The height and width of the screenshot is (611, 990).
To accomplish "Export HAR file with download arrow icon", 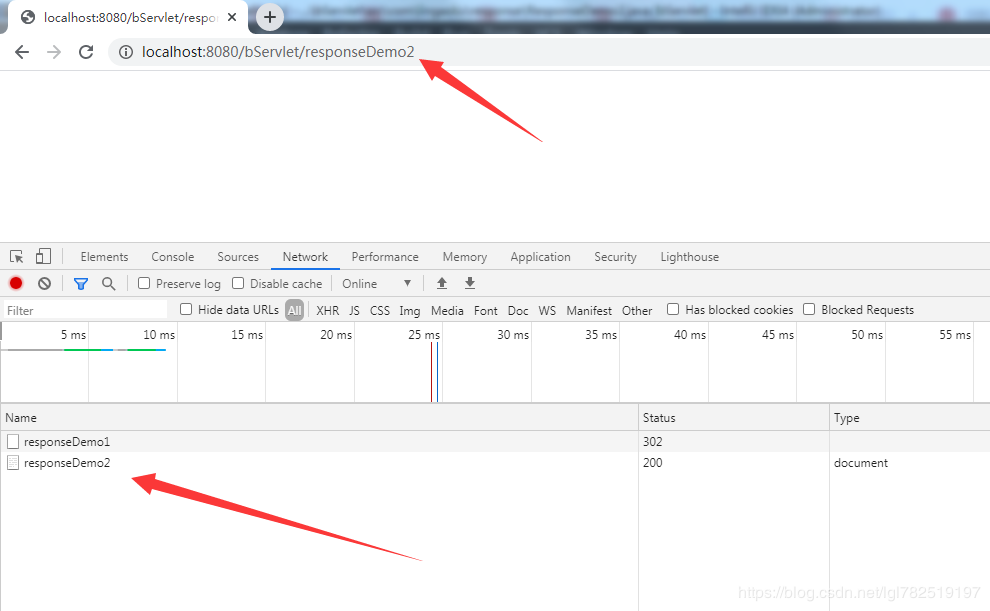I will pos(470,283).
